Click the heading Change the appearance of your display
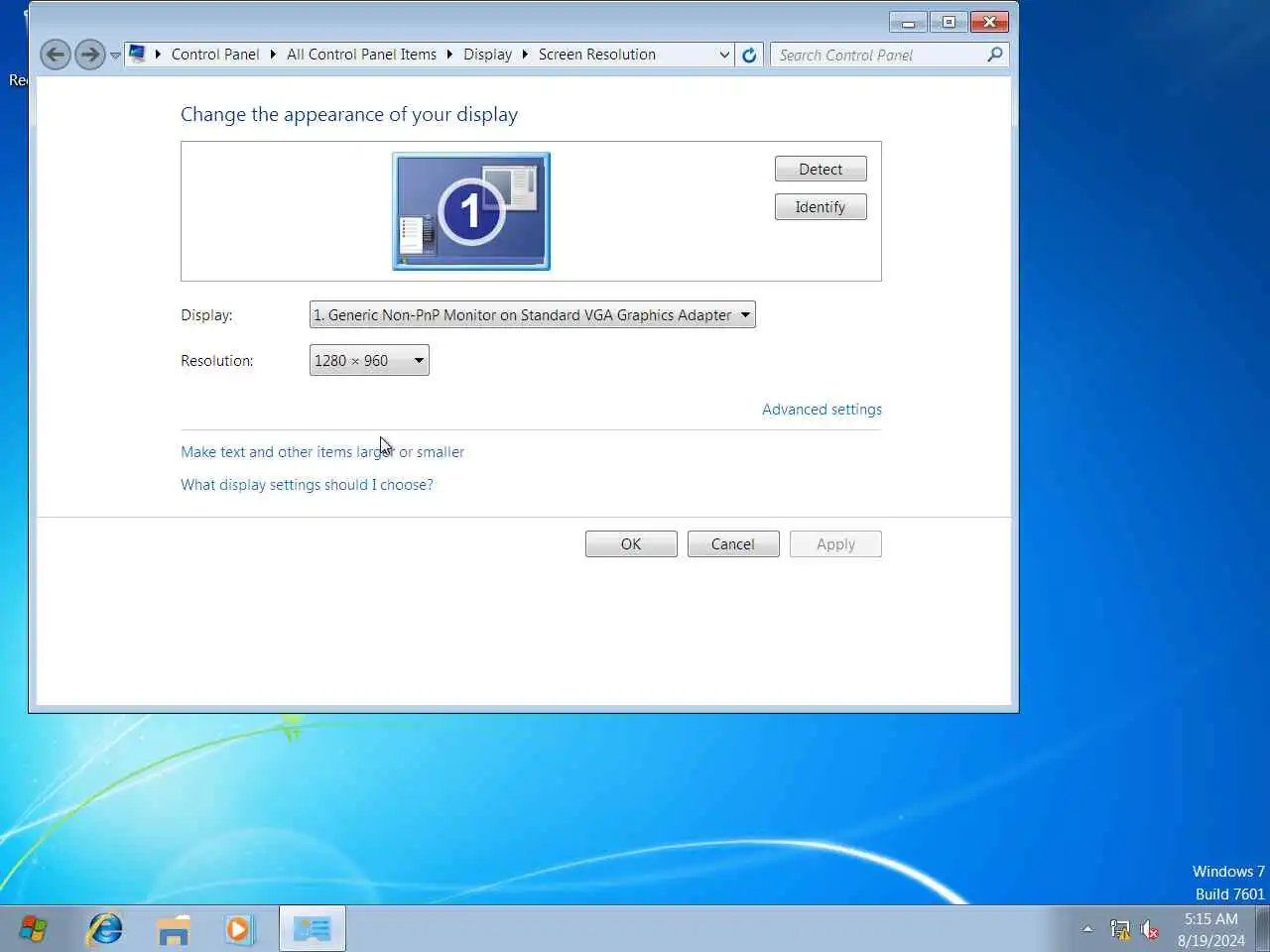The image size is (1270, 952). click(x=349, y=114)
